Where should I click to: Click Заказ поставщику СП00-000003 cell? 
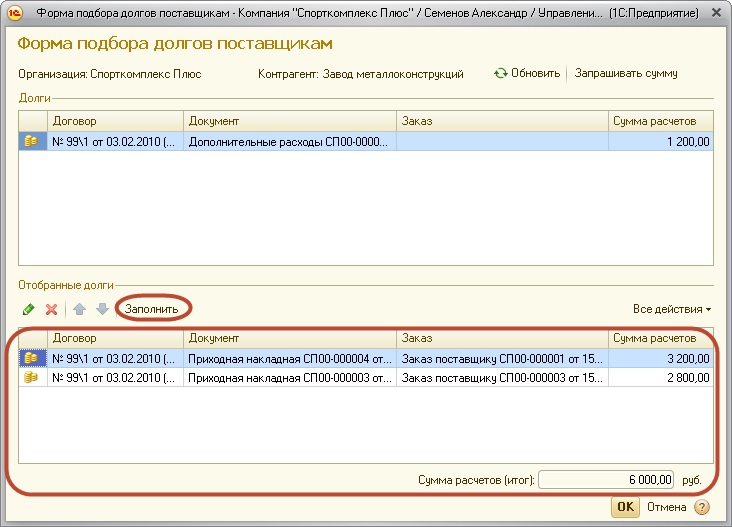(x=502, y=378)
